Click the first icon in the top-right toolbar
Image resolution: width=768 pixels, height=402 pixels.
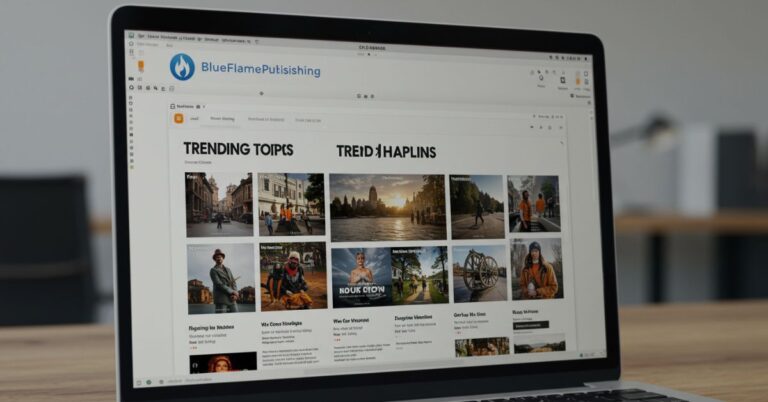click(x=542, y=75)
